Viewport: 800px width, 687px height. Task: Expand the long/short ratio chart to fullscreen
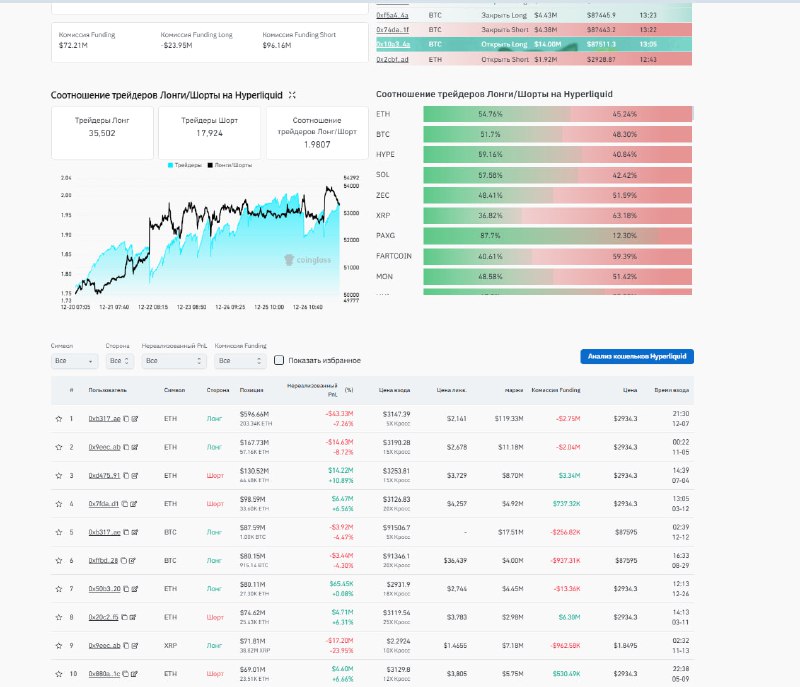(x=292, y=95)
